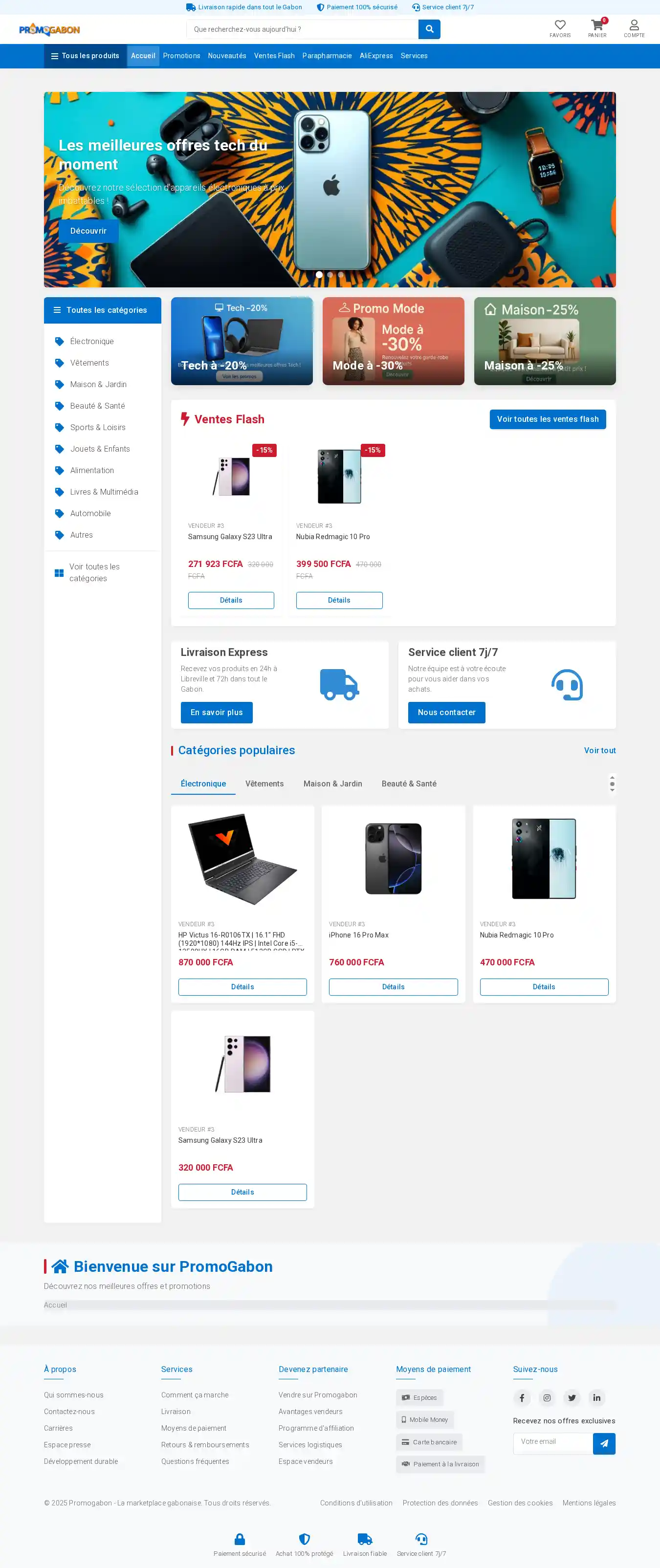Screen dimensions: 660x1568
Task: Go to Ventes Flash nav item
Action: click(274, 56)
